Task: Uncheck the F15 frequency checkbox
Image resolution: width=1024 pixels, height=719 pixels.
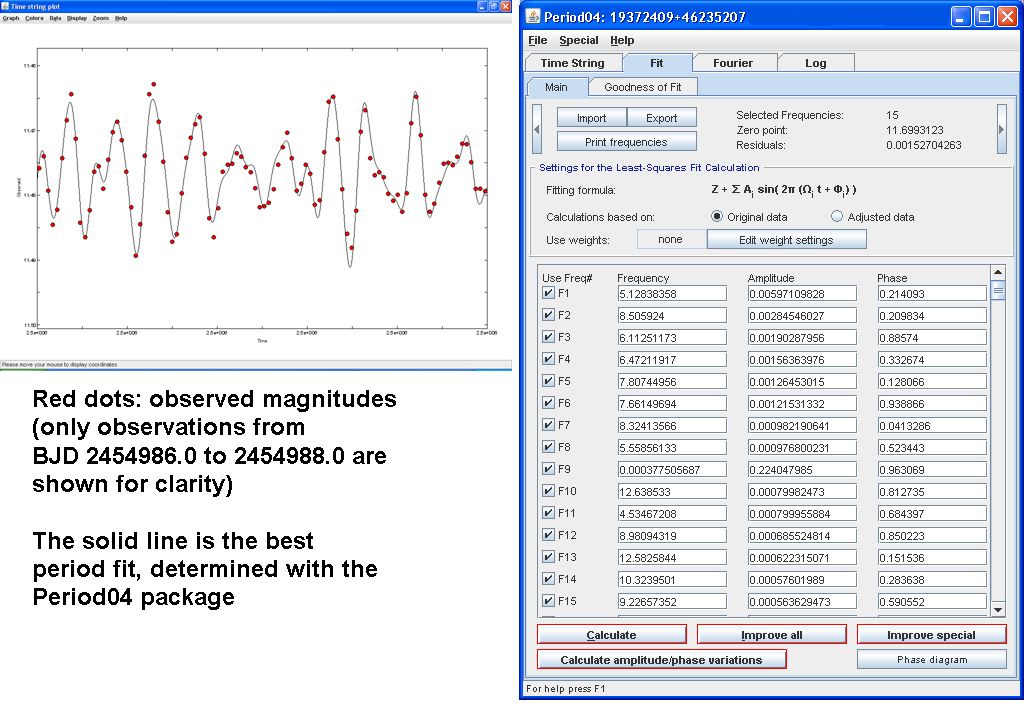Action: point(549,601)
